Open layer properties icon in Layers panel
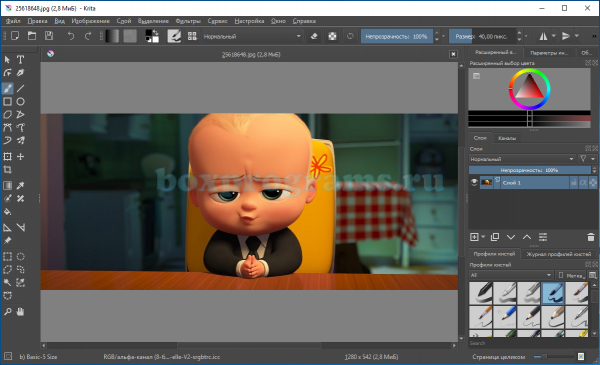The height and width of the screenshot is (365, 600). 543,237
